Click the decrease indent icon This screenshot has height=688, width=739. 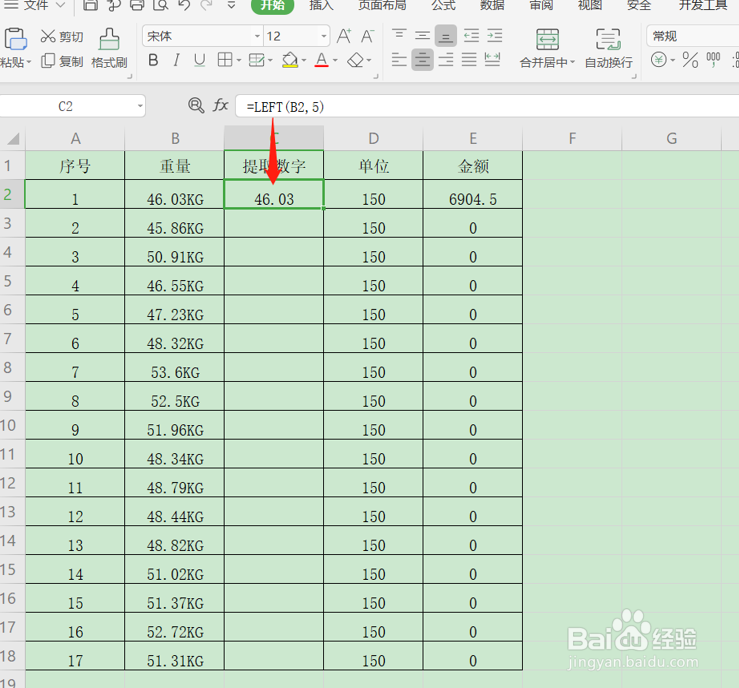point(471,36)
